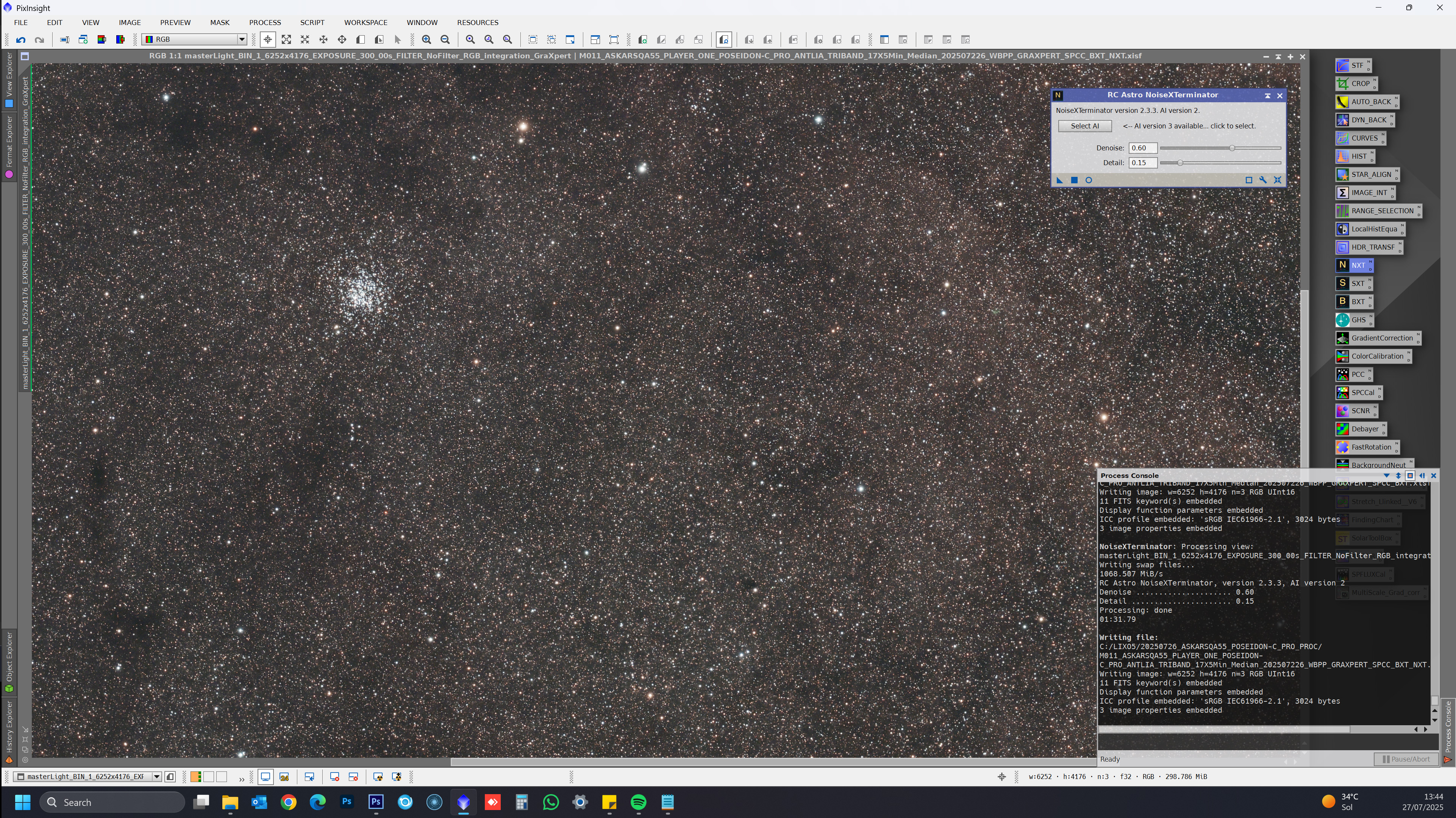Viewport: 1456px width, 818px height.
Task: Click the Pause/Abort button in console
Action: click(1406, 759)
